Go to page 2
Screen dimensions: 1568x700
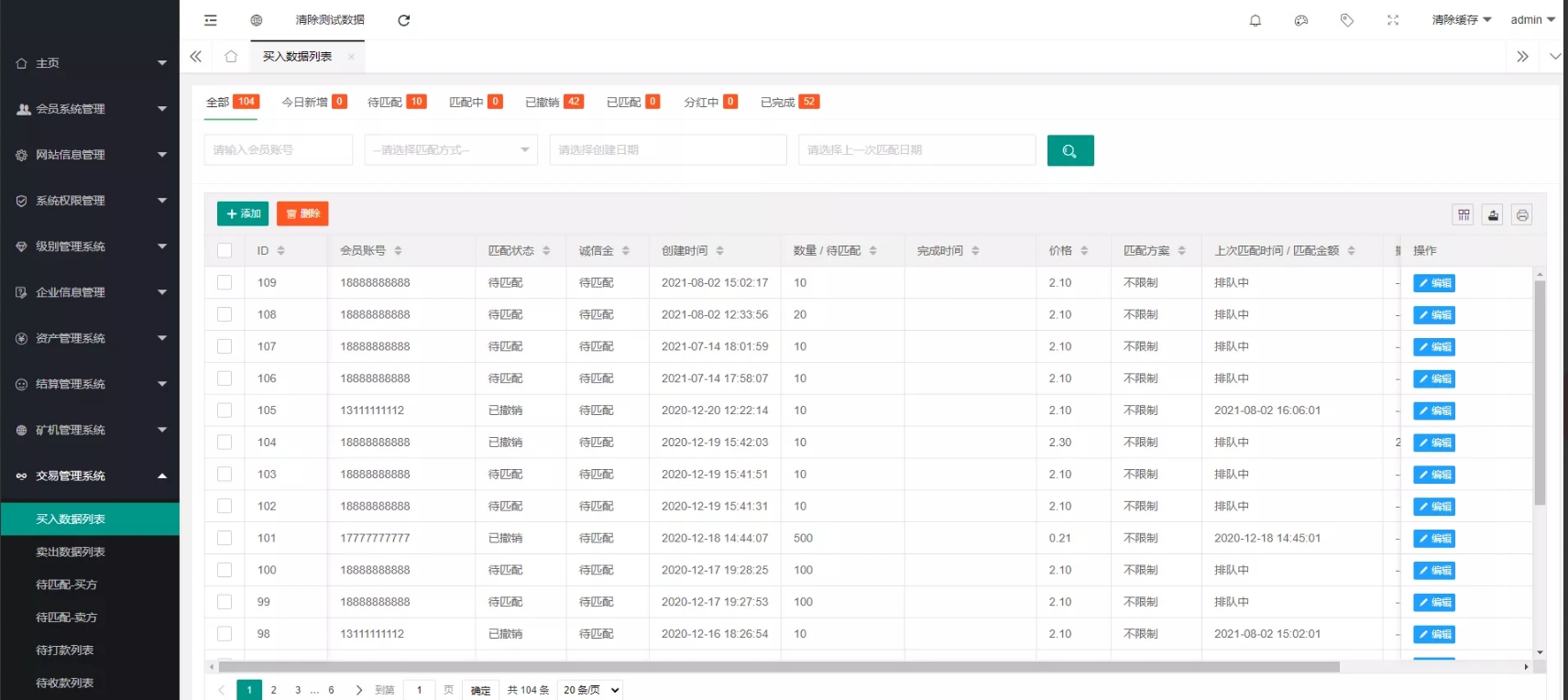coord(274,690)
